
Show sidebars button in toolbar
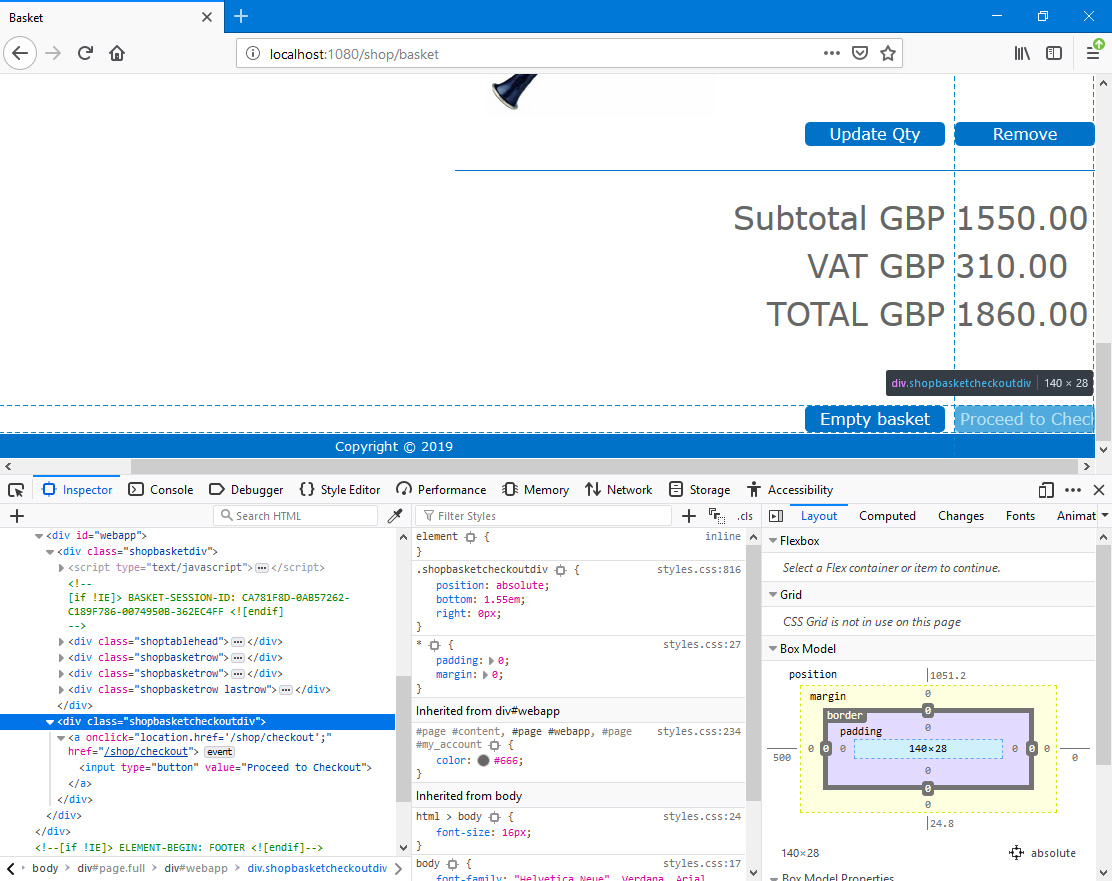tap(1054, 53)
